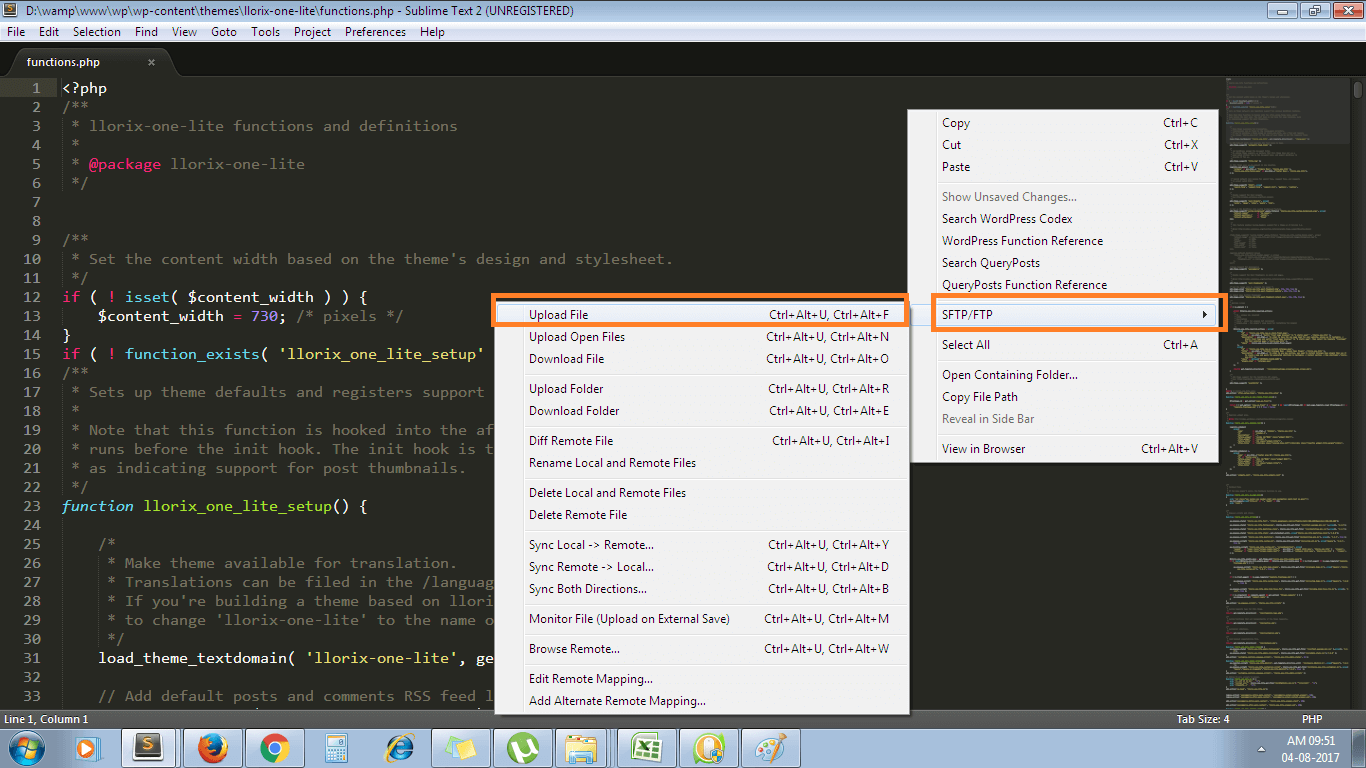Viewport: 1366px width, 768px height.
Task: Open the Tab Size selector in status bar
Action: tap(1203, 719)
